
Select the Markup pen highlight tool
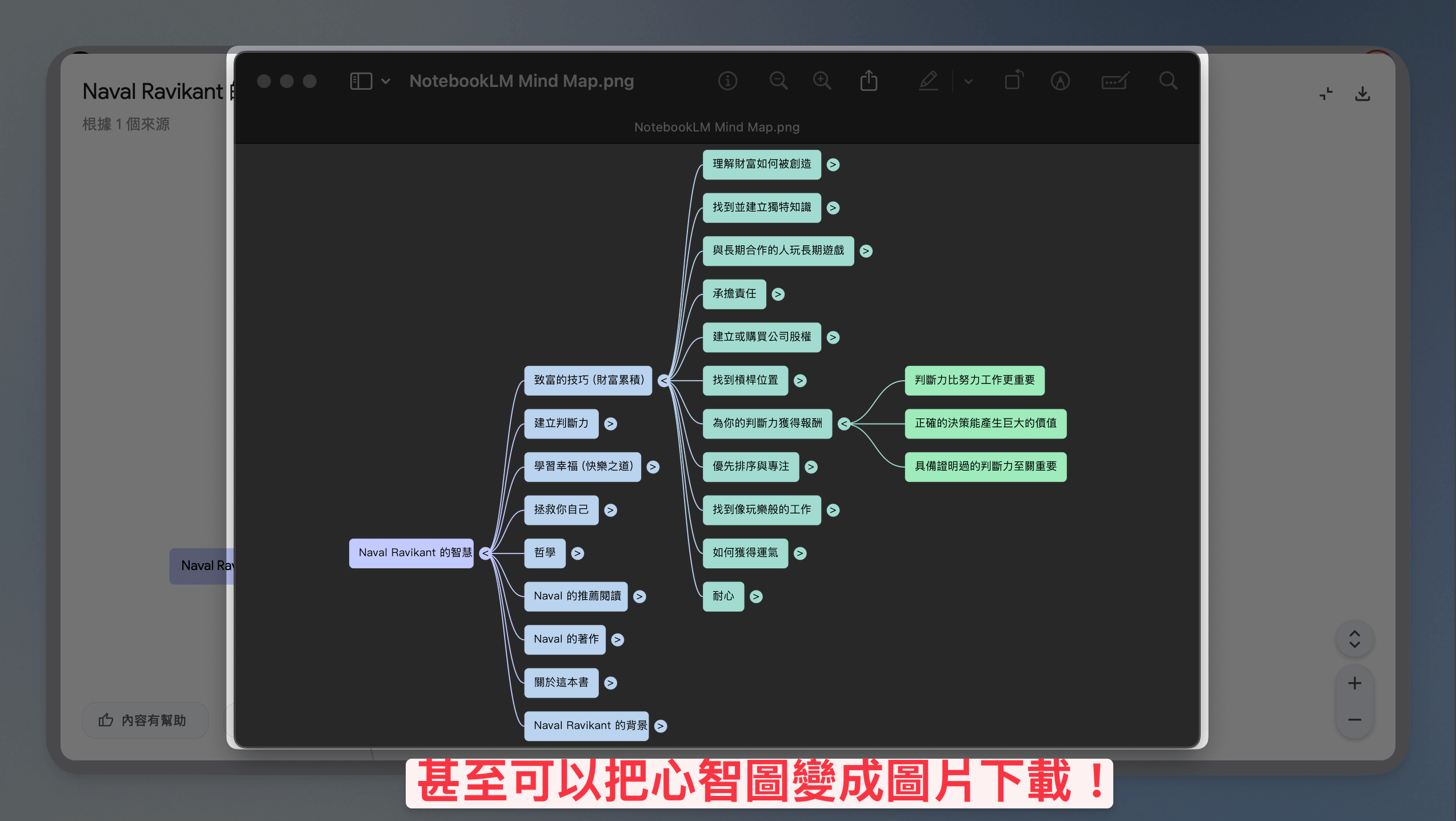click(x=929, y=81)
